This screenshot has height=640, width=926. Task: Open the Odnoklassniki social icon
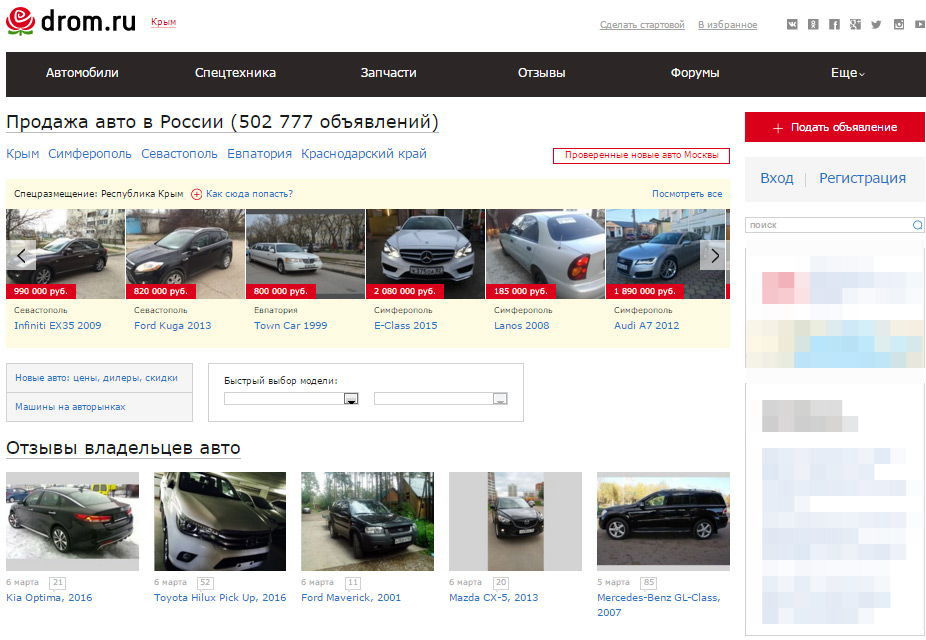click(813, 24)
